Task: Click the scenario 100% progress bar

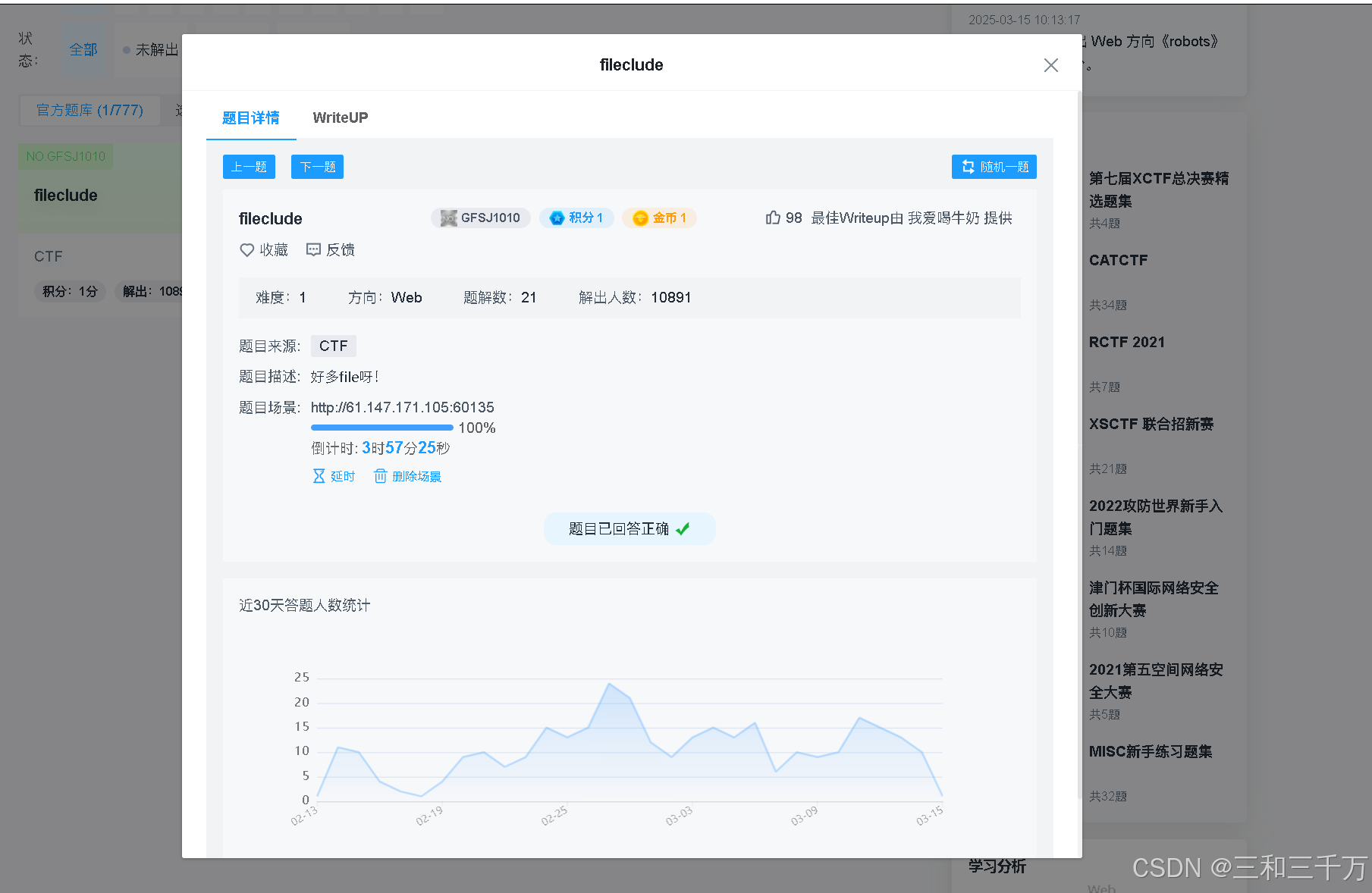Action: [381, 428]
